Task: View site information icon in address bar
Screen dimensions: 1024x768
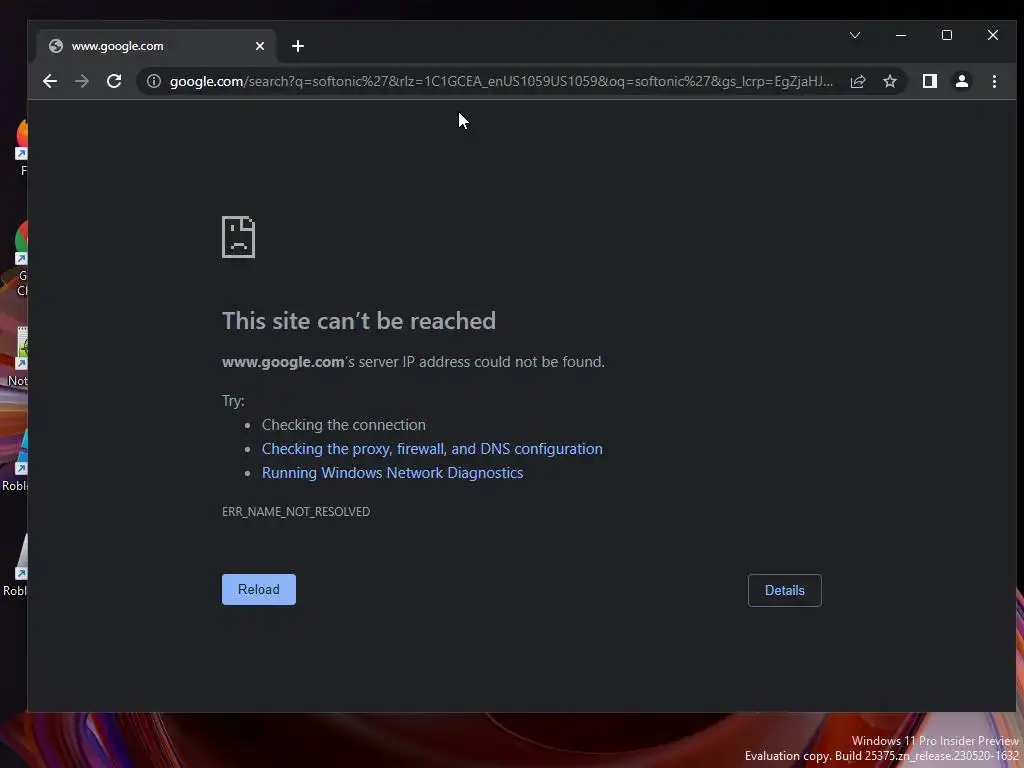Action: coord(153,81)
